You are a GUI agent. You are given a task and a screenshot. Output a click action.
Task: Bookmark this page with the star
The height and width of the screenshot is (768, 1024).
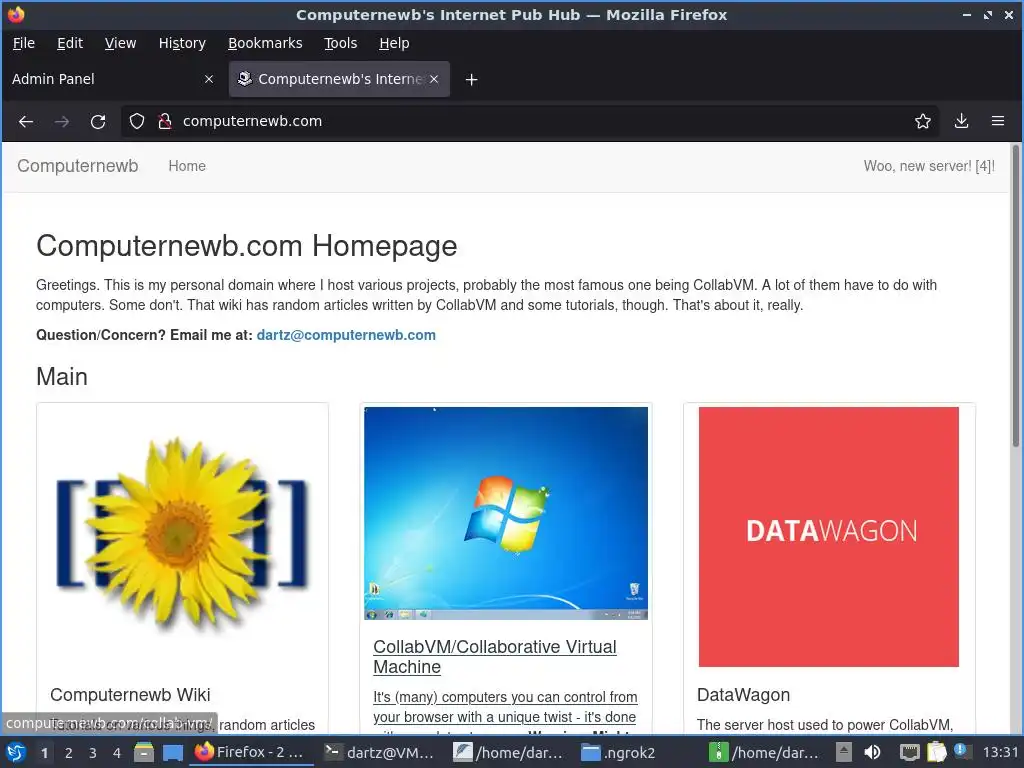click(x=922, y=121)
